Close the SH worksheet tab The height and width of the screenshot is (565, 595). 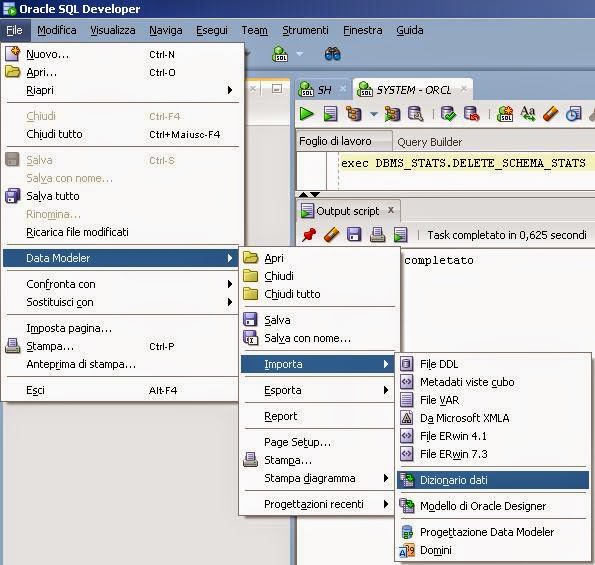343,89
